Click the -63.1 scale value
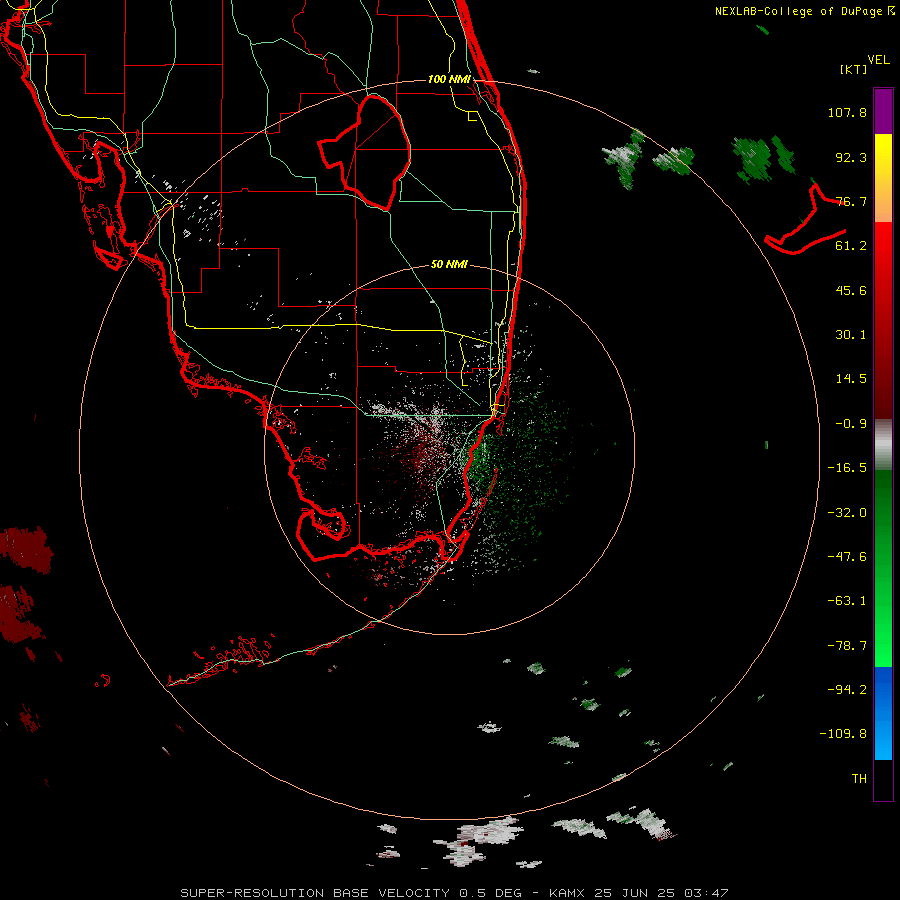900x900 pixels. tap(847, 601)
